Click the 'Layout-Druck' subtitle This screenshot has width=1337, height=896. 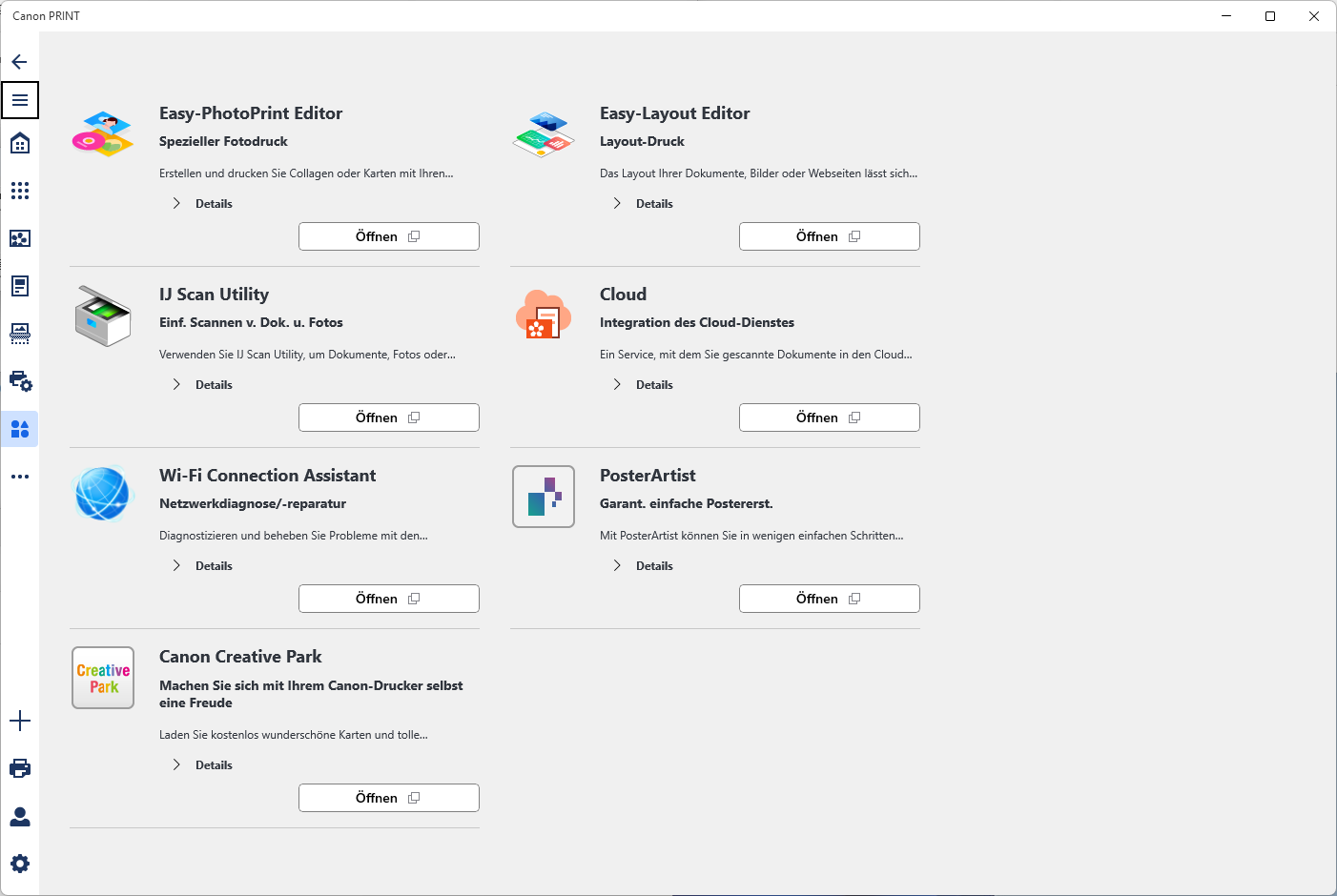643,141
